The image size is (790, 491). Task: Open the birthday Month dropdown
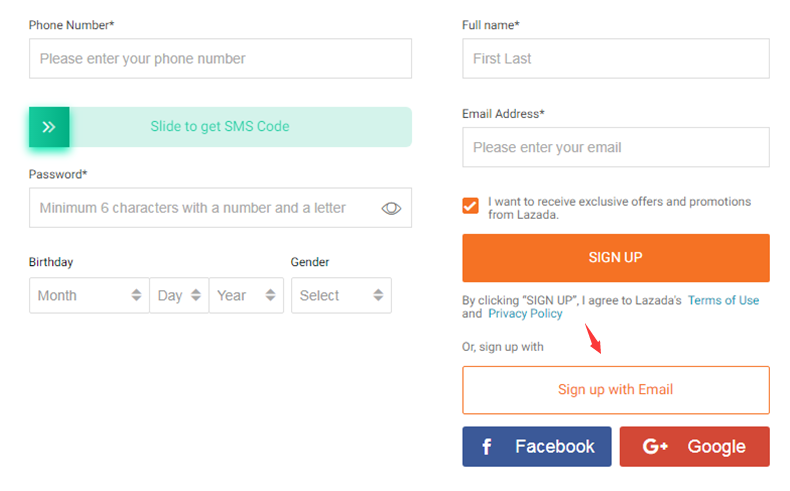click(x=89, y=295)
